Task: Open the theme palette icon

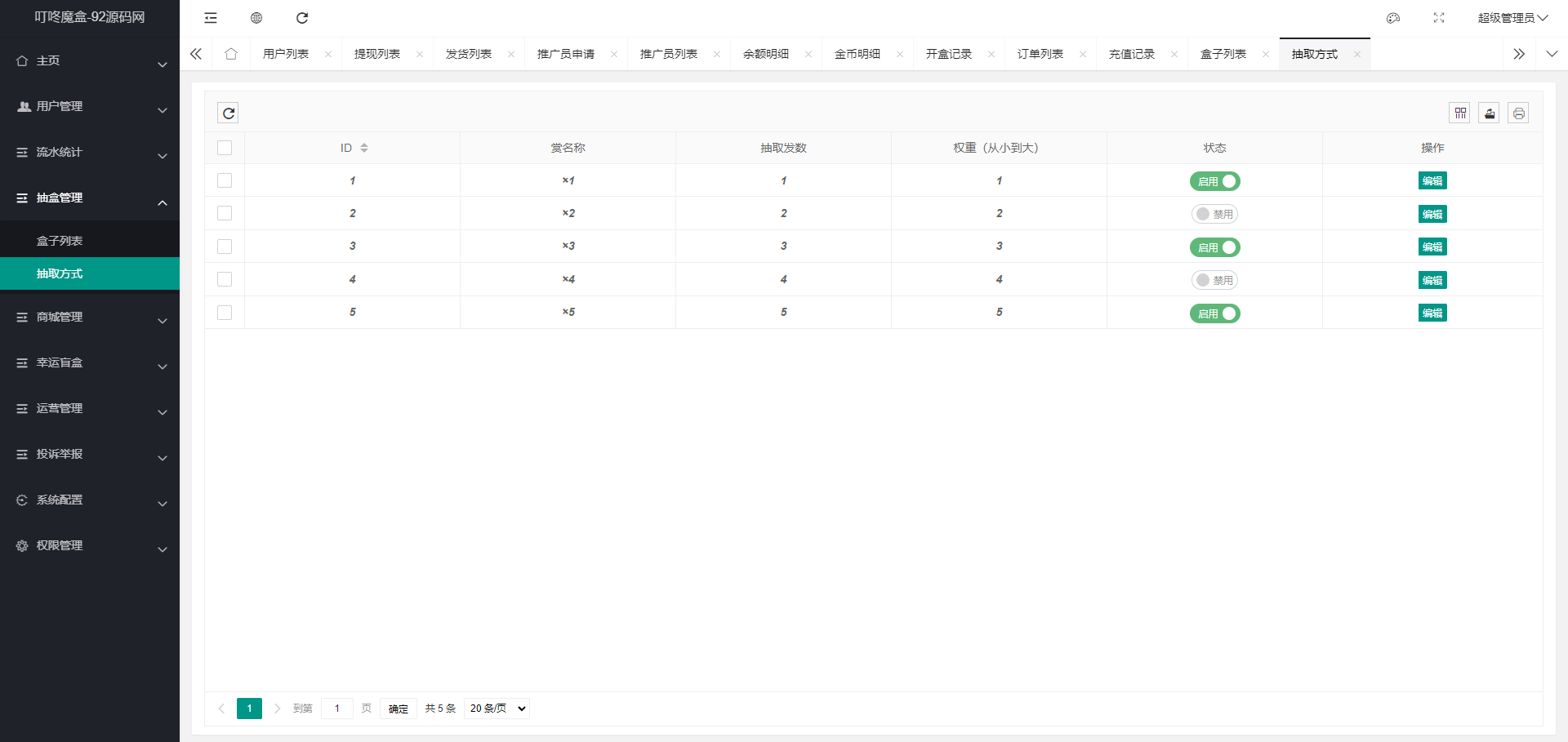Action: click(1393, 18)
